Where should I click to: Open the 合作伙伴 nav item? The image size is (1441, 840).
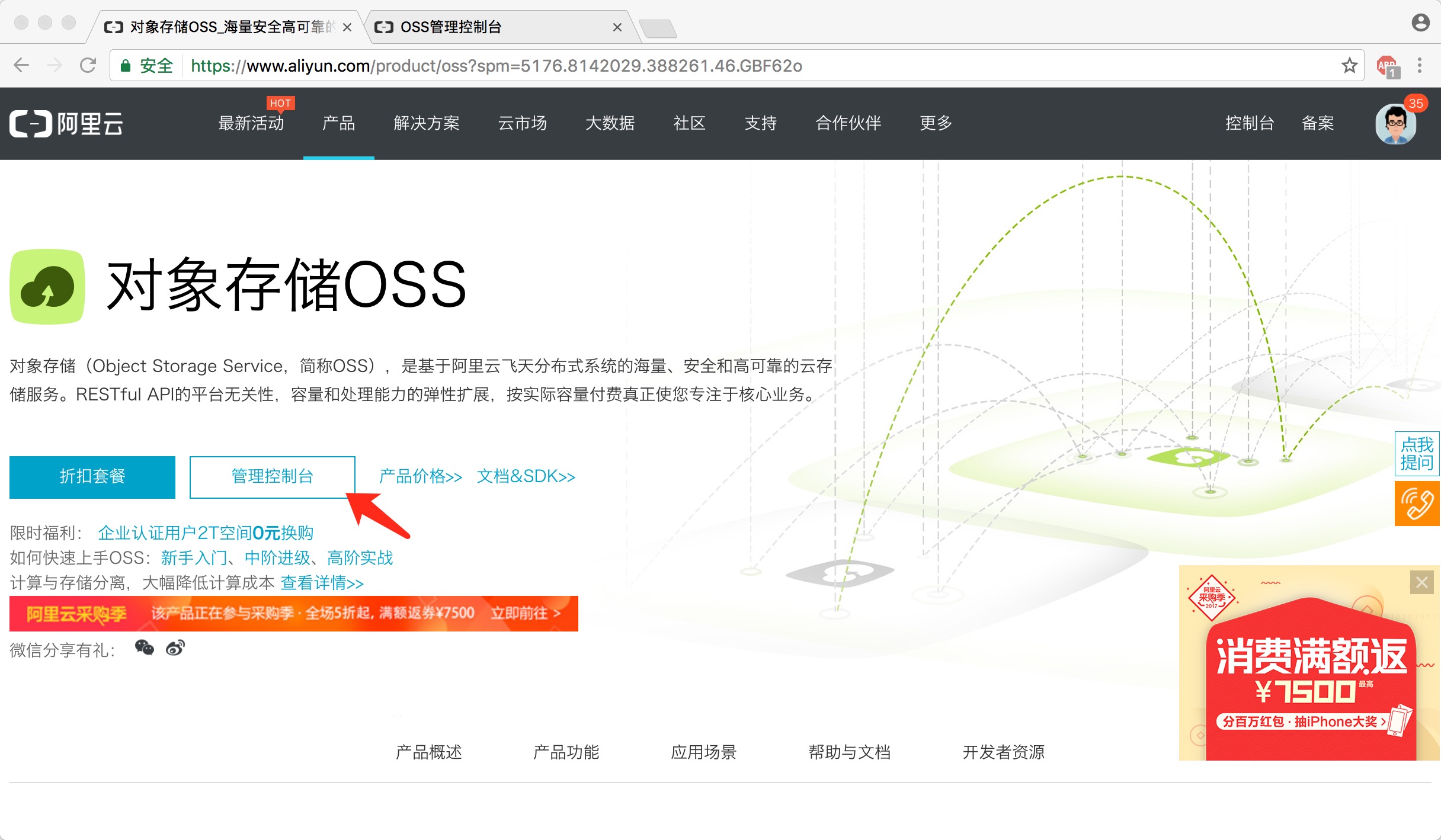click(848, 123)
